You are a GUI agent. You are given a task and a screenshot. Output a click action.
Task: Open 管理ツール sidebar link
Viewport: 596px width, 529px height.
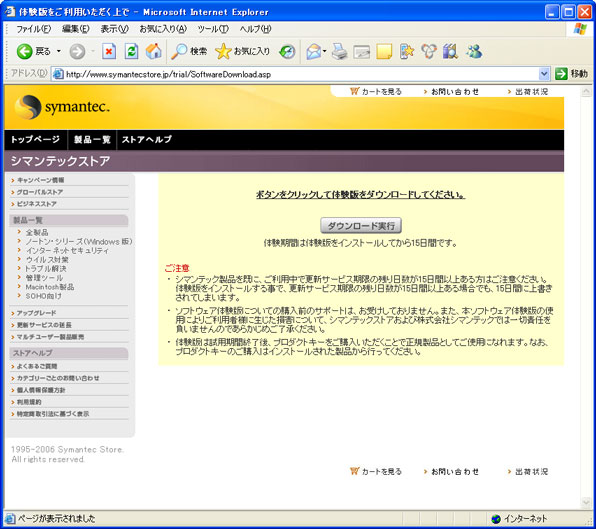(44, 278)
